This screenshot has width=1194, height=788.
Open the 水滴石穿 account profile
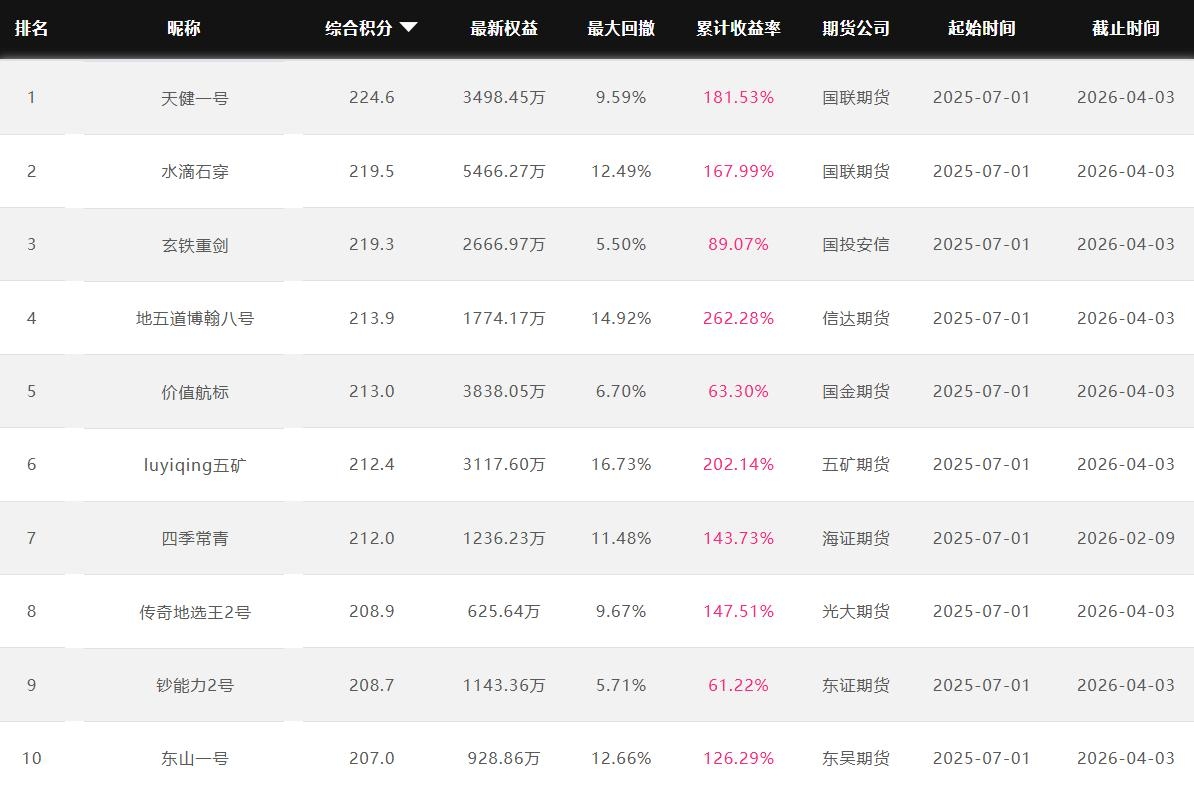pyautogui.click(x=195, y=171)
